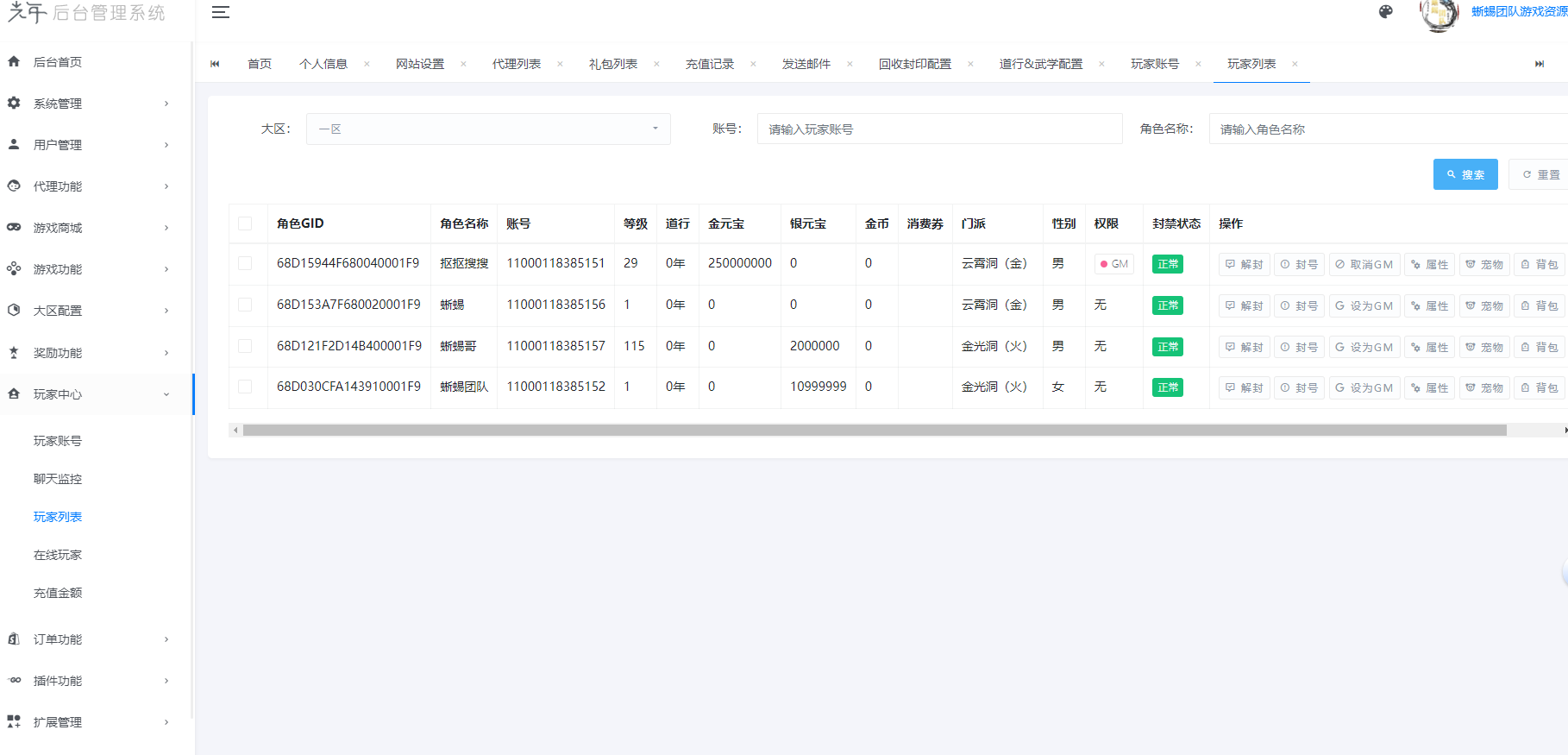Open the theme palette icon

(x=1385, y=12)
